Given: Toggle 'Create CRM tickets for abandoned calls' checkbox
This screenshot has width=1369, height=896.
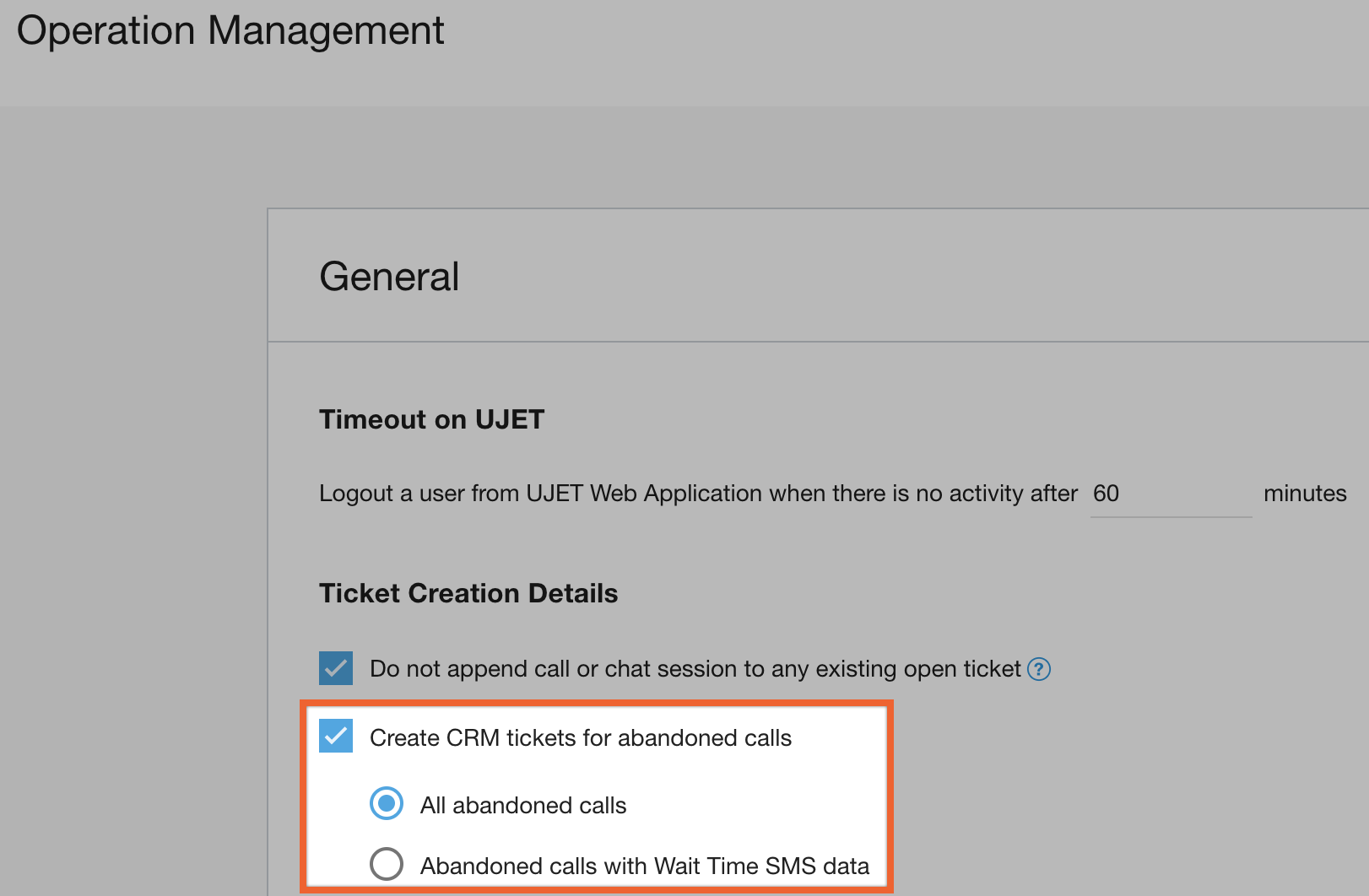Looking at the screenshot, I should pos(336,737).
